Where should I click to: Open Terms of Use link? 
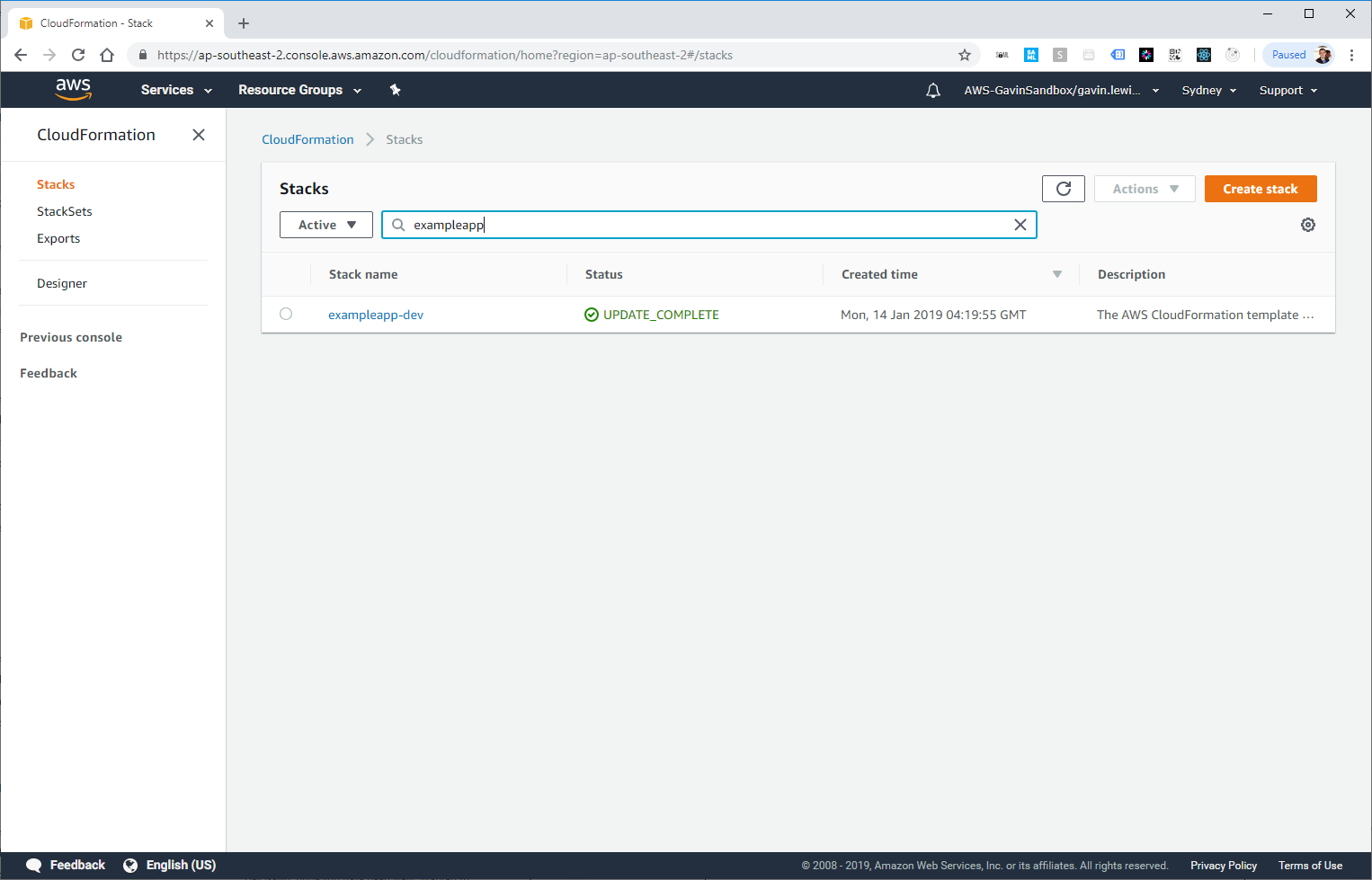click(1310, 866)
